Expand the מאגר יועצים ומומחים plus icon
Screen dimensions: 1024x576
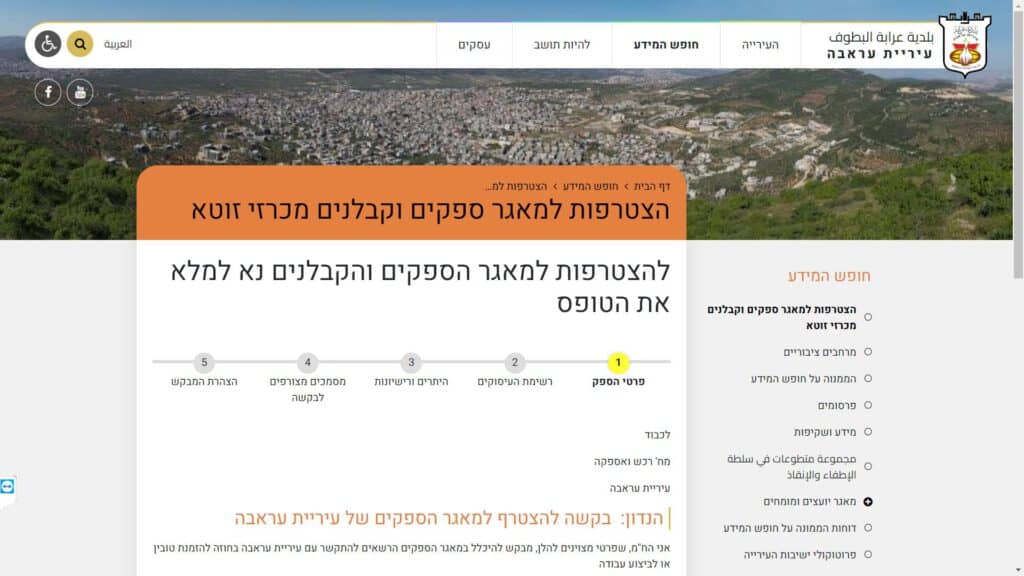point(867,501)
